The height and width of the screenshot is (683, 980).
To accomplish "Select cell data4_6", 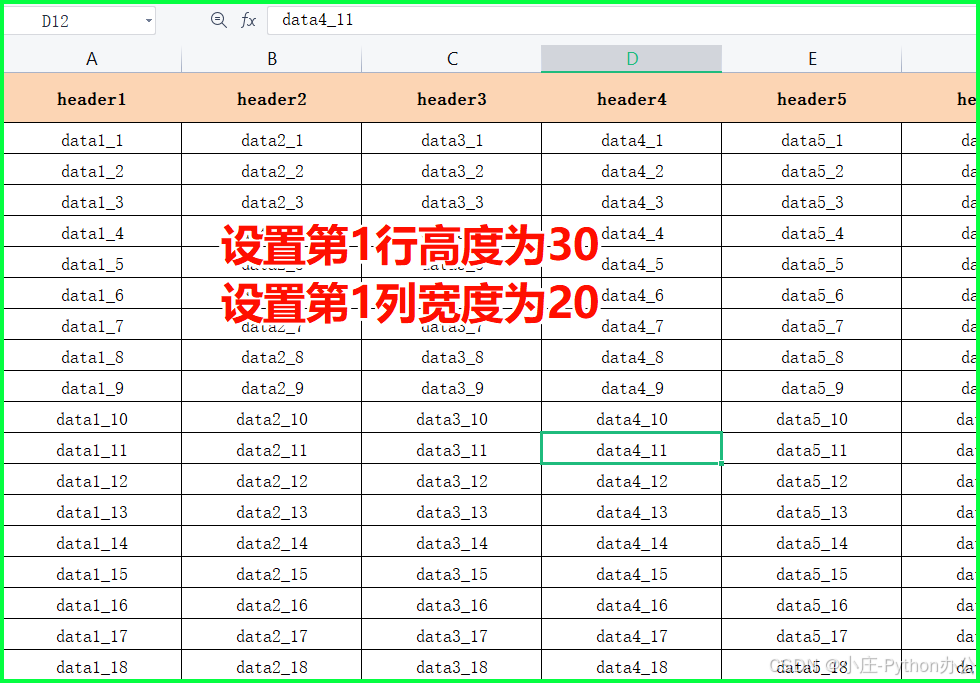I will click(632, 294).
